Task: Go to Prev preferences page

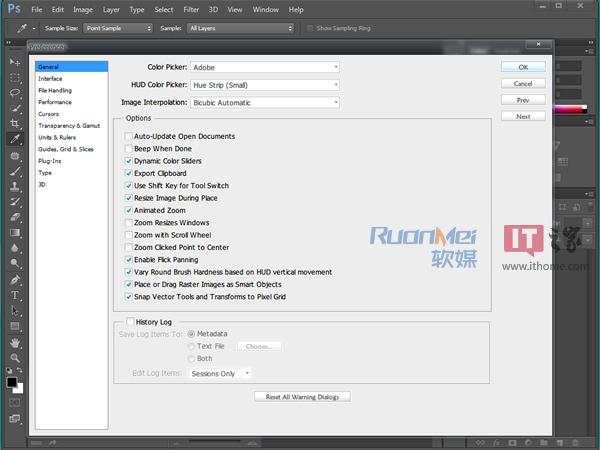Action: coord(523,100)
